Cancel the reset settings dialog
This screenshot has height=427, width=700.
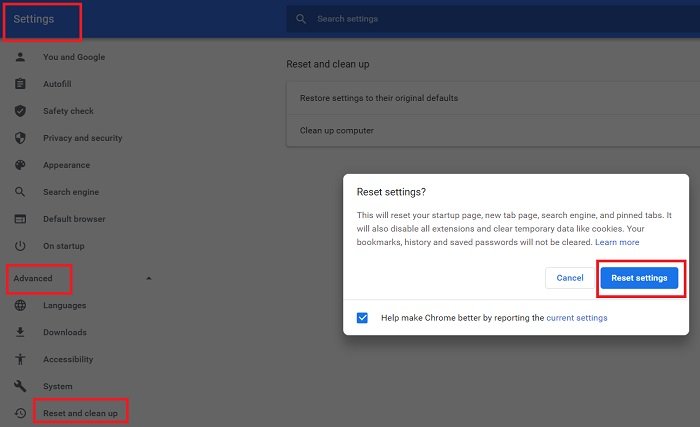click(x=570, y=278)
